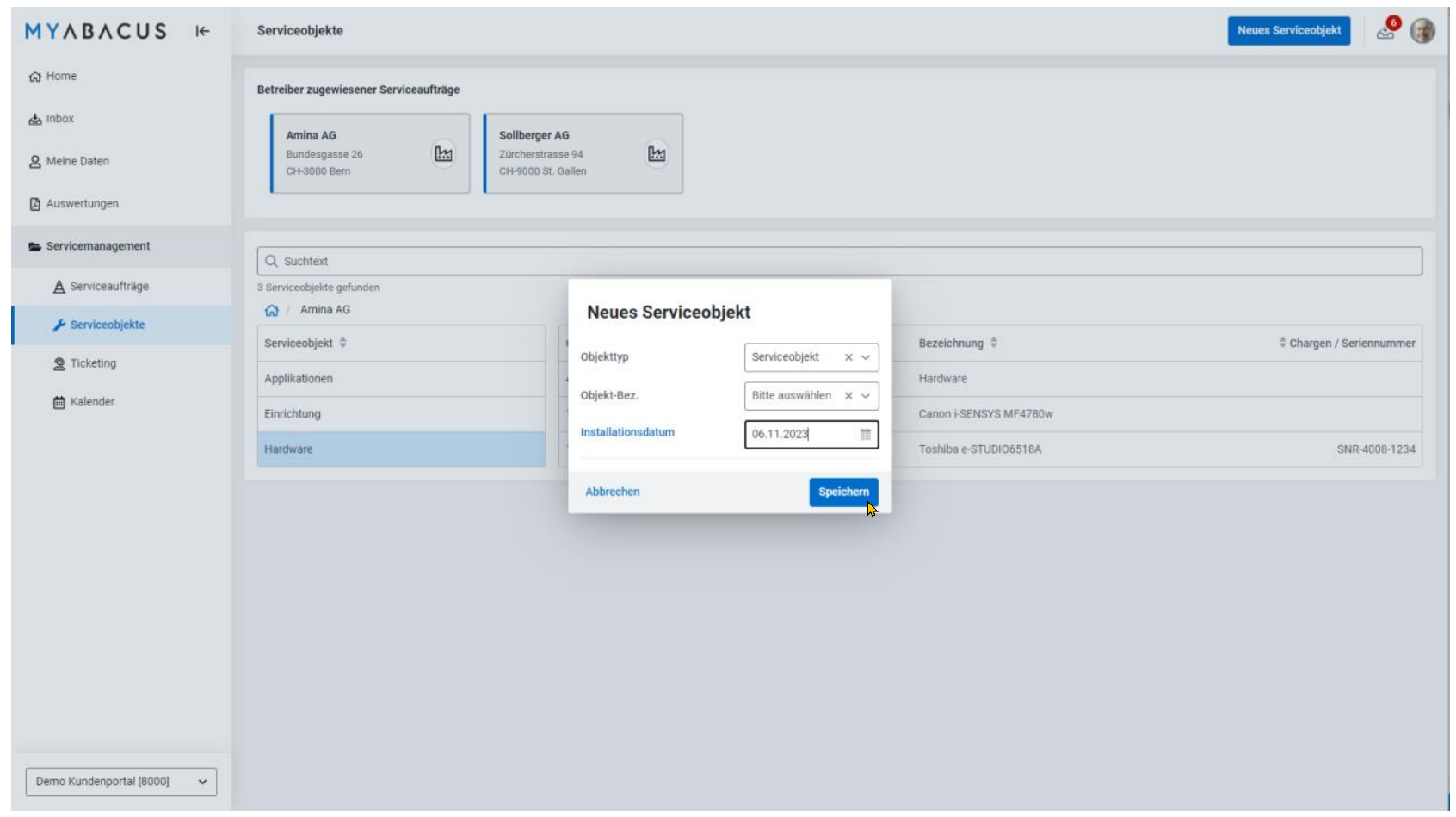This screenshot has width=1456, height=817.
Task: Clear the Objekt-Bez. selection with the X
Action: point(848,396)
